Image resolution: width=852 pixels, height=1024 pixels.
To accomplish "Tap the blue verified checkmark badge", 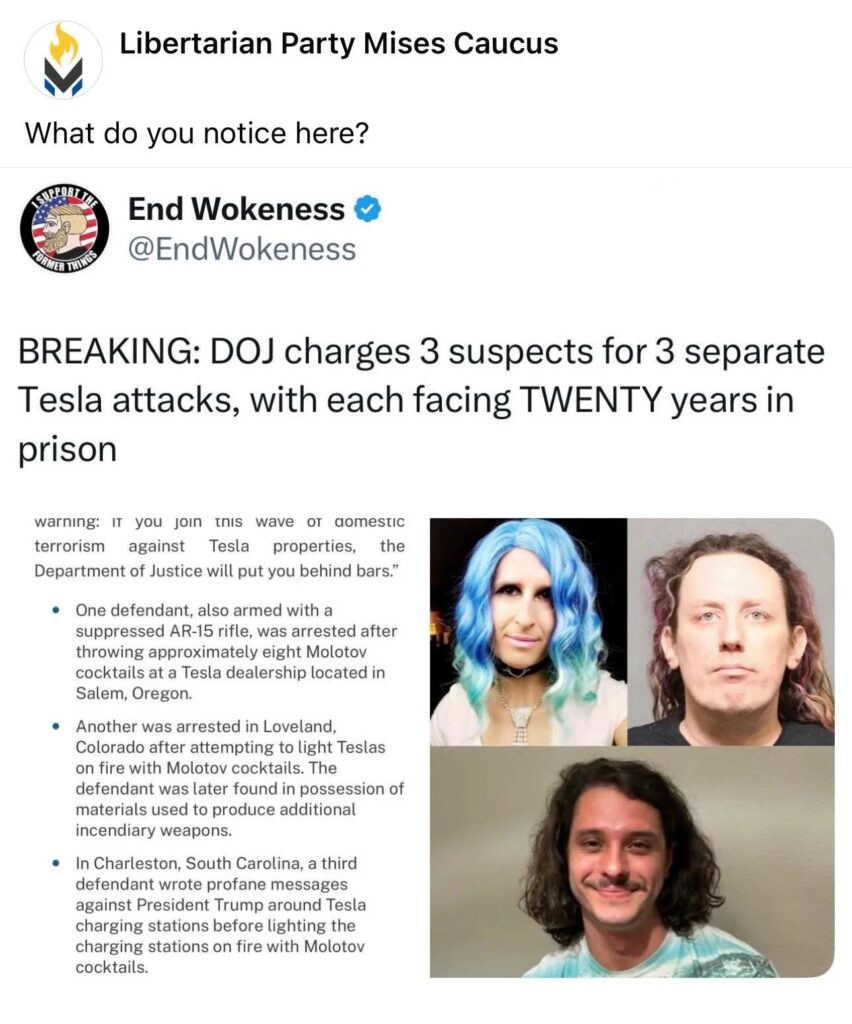I will (x=368, y=210).
